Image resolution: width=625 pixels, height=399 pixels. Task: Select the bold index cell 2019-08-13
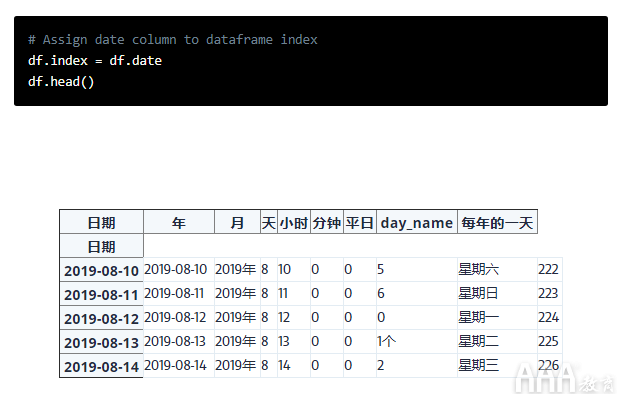pyautogui.click(x=101, y=342)
